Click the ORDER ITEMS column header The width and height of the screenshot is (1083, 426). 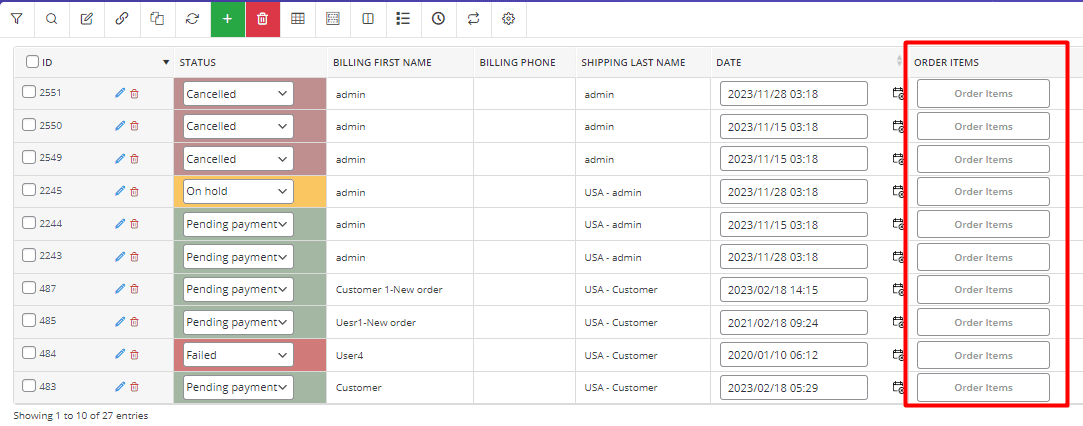[946, 62]
